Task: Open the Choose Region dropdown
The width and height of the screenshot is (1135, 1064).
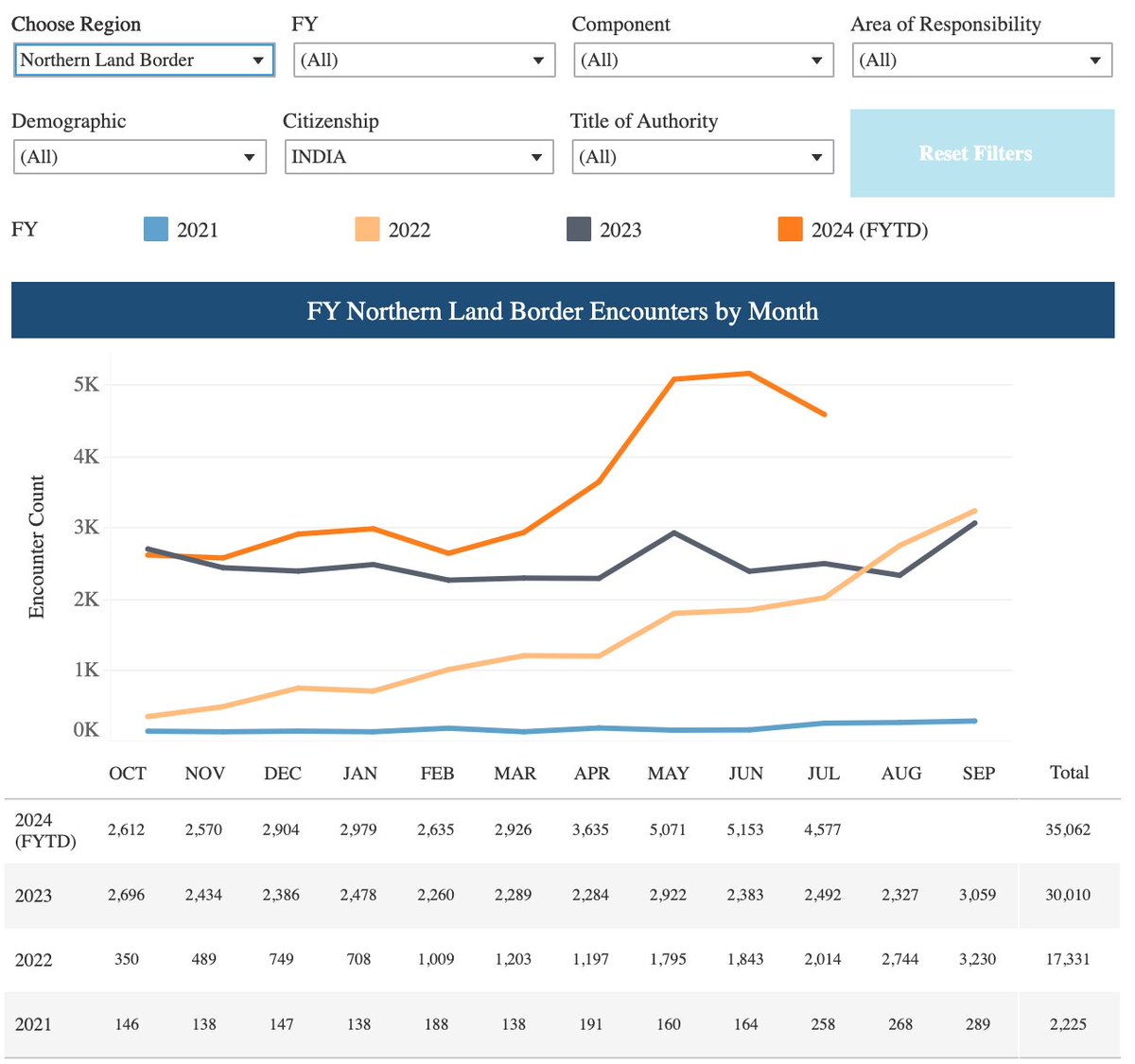Action: tap(144, 60)
